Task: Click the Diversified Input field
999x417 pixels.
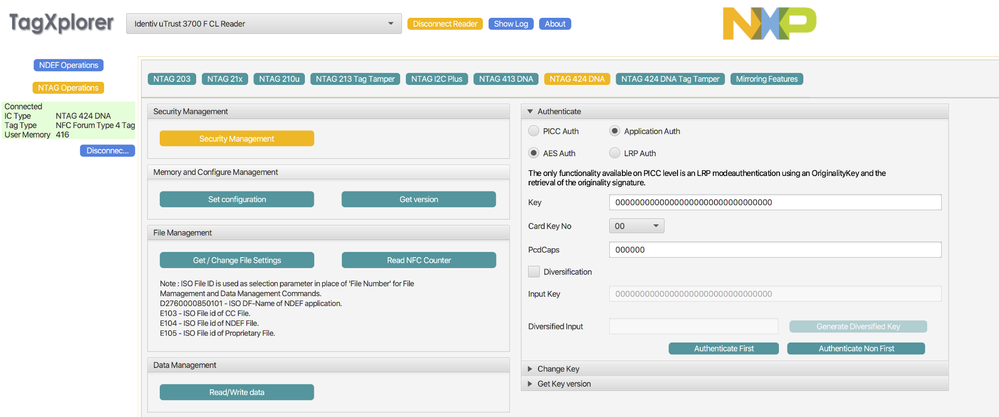Action: point(694,326)
